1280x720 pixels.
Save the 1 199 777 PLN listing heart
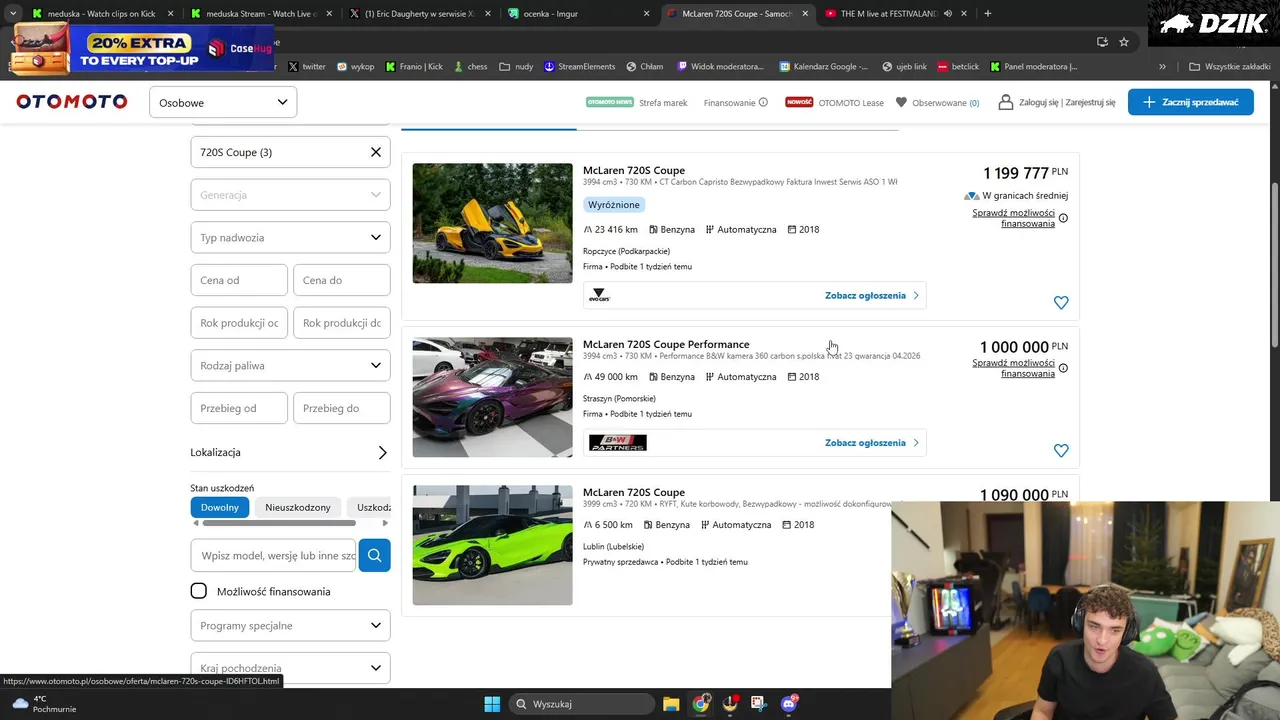click(1061, 302)
